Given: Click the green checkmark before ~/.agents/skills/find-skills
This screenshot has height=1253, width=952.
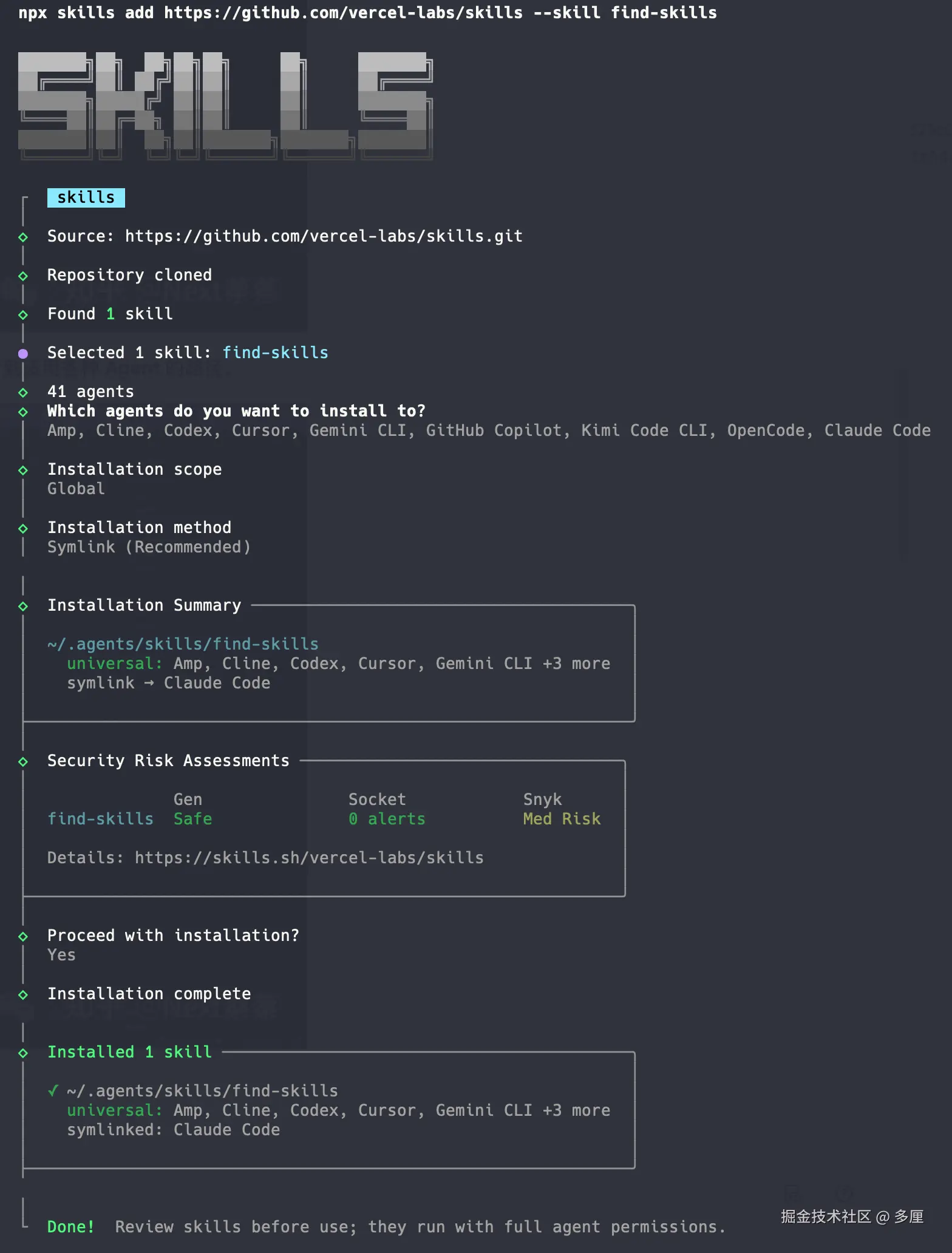Looking at the screenshot, I should [x=53, y=1091].
